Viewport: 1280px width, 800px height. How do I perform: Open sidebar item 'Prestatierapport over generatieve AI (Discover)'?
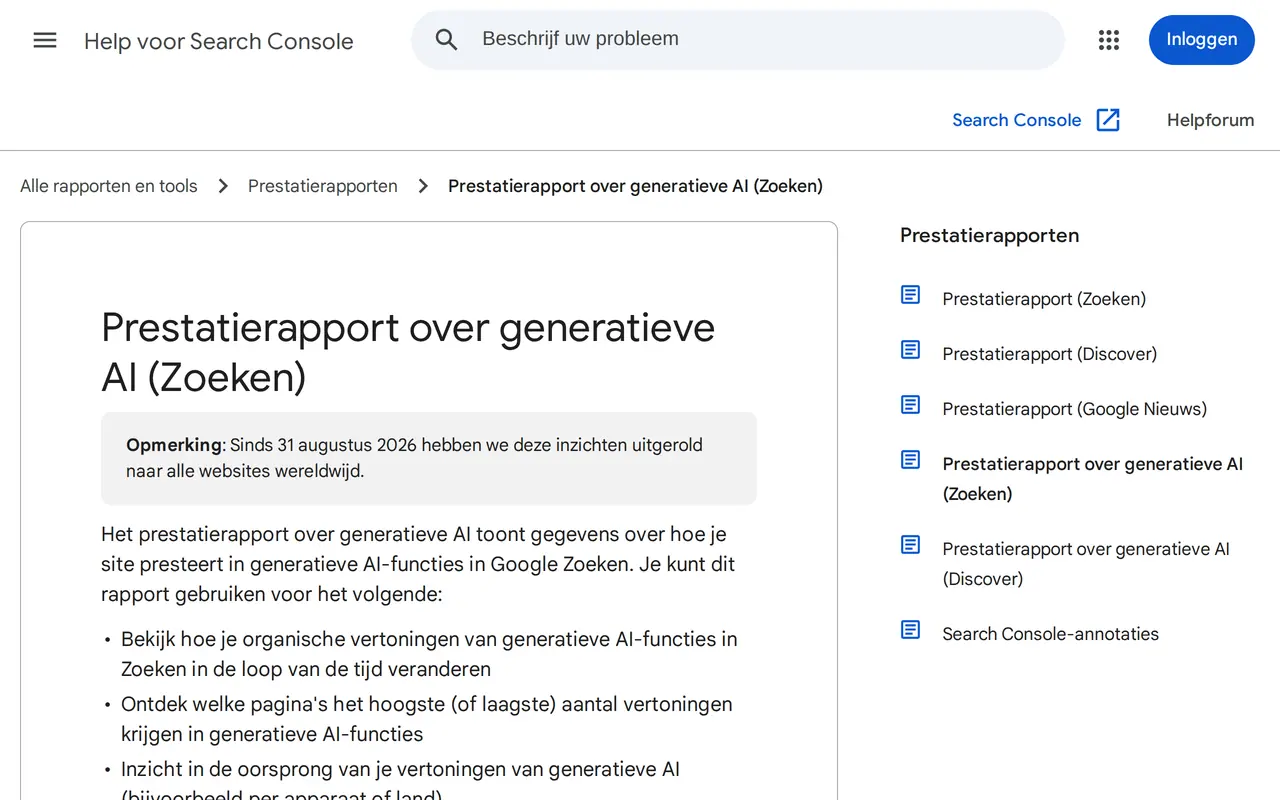pos(1086,564)
